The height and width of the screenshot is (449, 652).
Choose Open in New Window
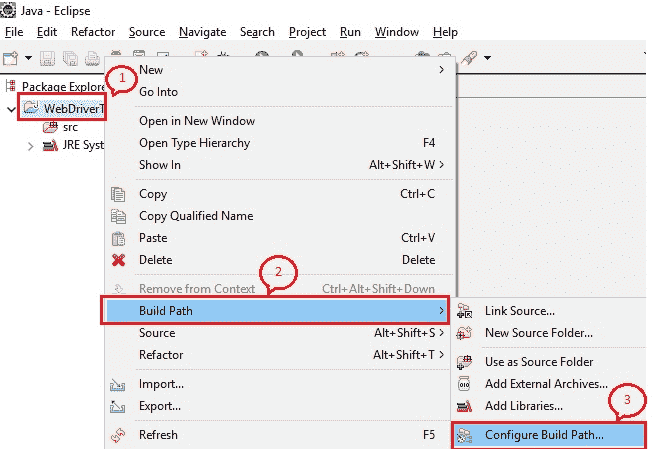tap(197, 121)
